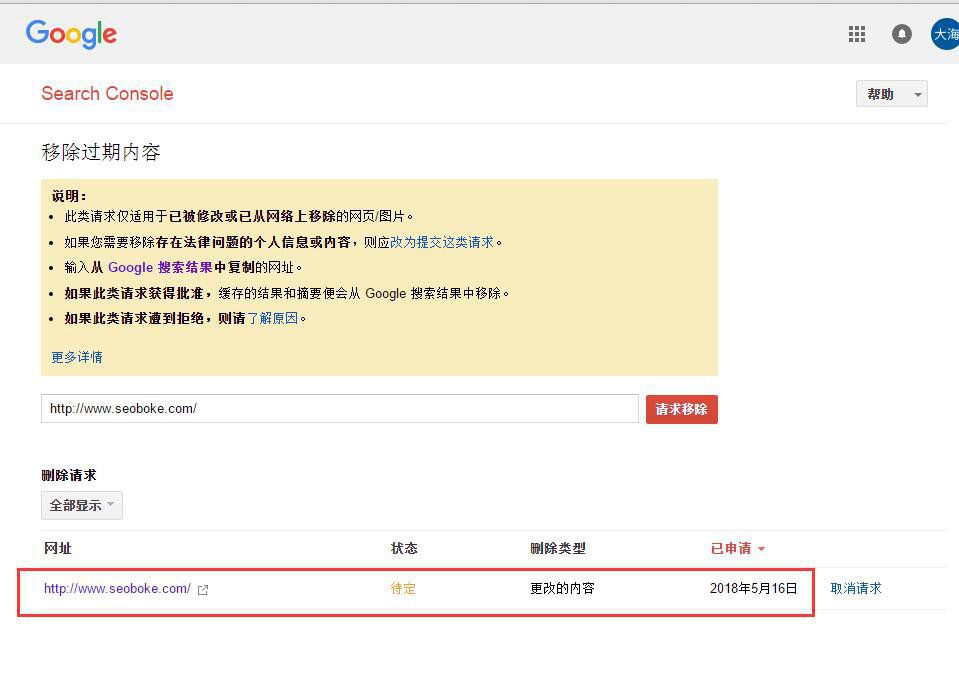This screenshot has height=674, width=959.
Task: Open the Google apps grid icon
Action: point(857,34)
